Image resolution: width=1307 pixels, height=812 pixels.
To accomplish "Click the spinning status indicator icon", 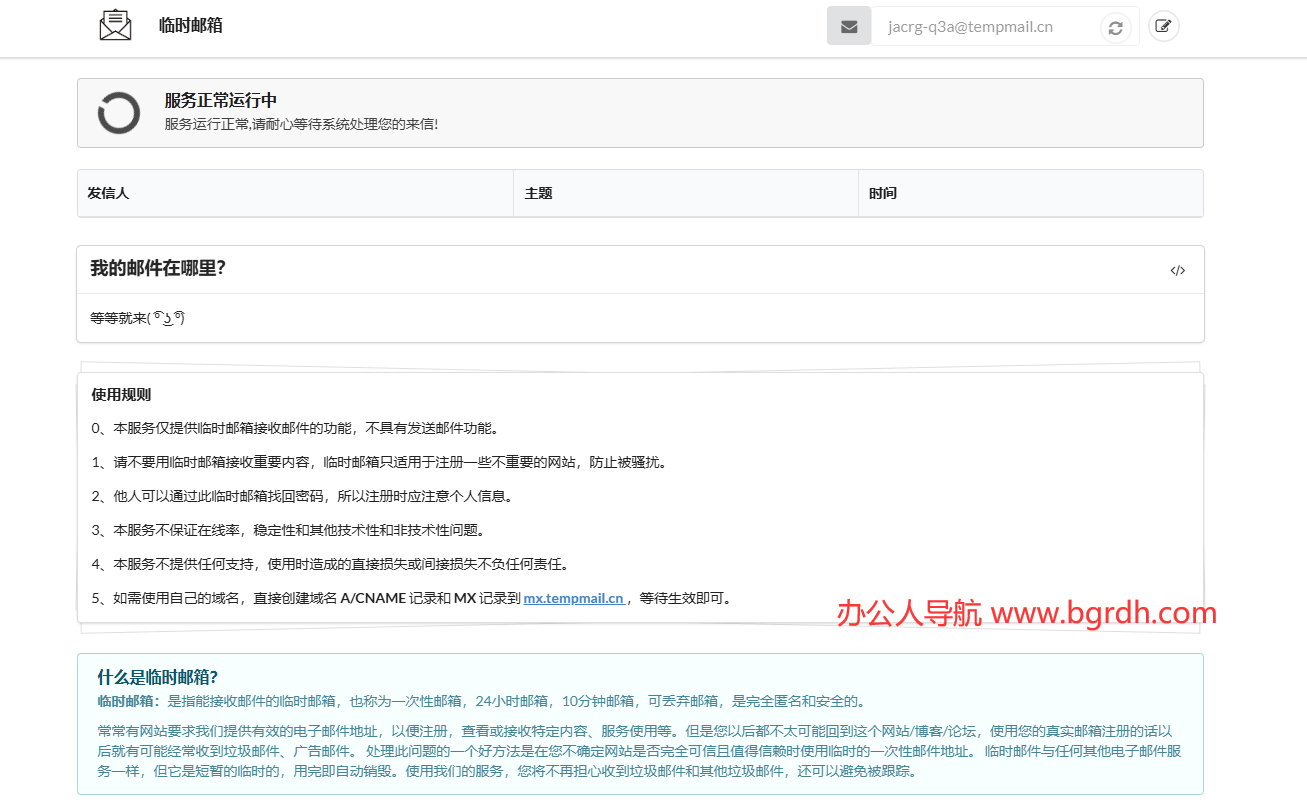I will [118, 112].
